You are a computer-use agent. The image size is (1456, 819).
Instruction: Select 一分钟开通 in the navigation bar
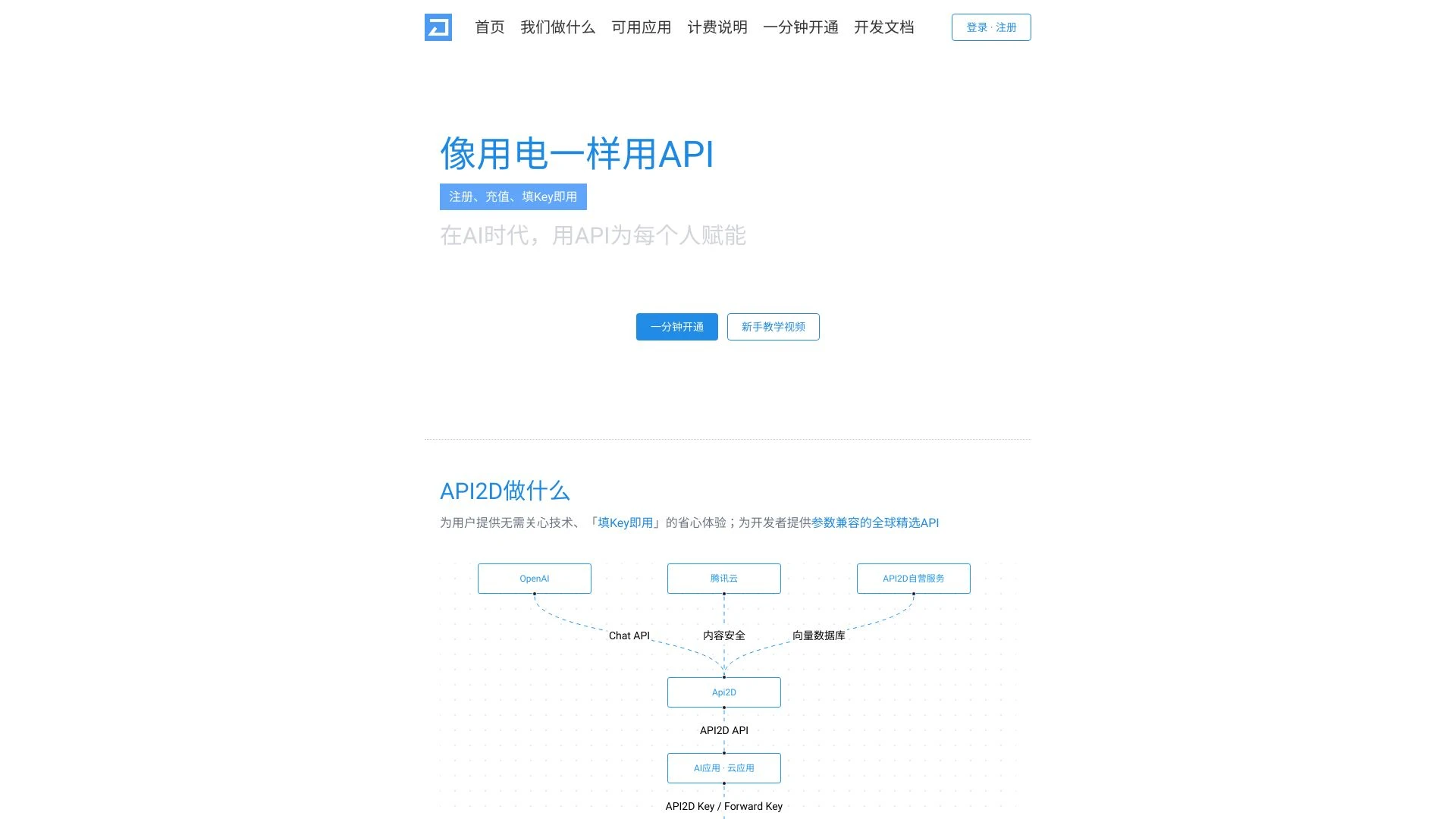click(x=802, y=27)
